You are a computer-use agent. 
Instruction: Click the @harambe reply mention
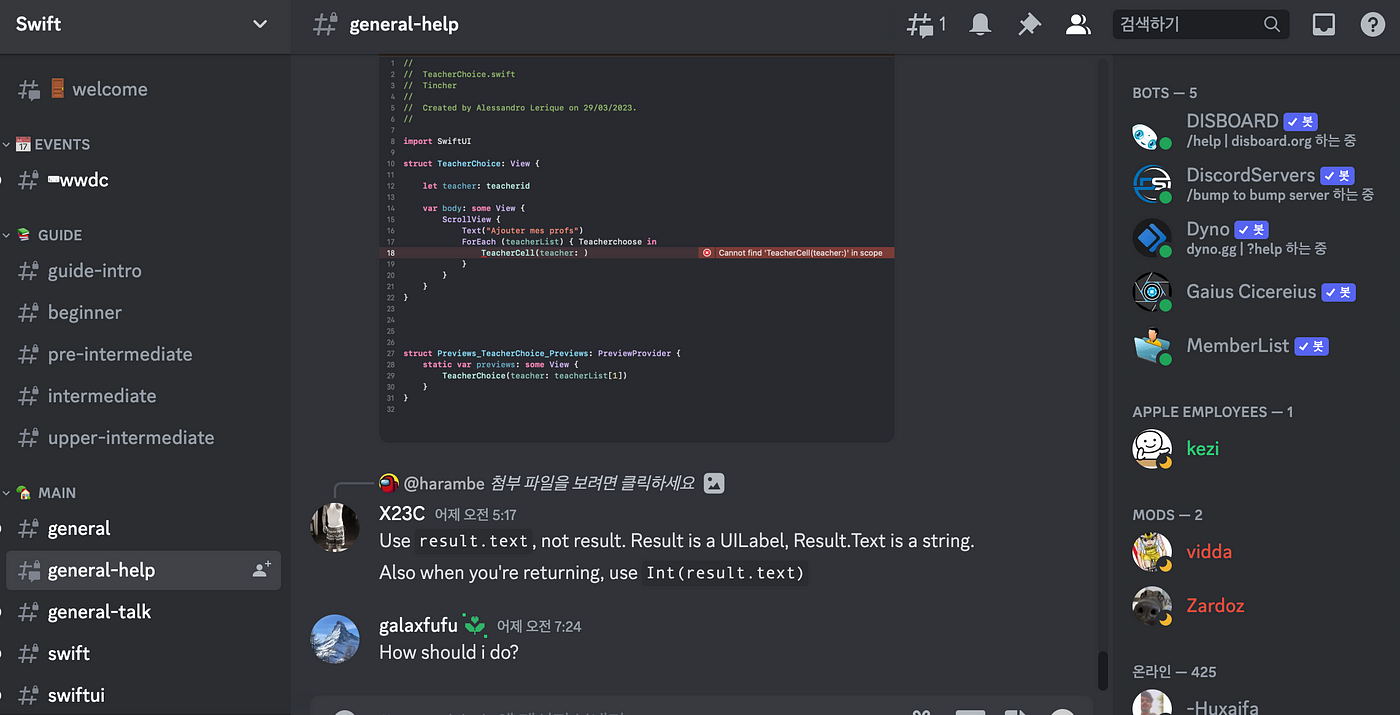(444, 483)
